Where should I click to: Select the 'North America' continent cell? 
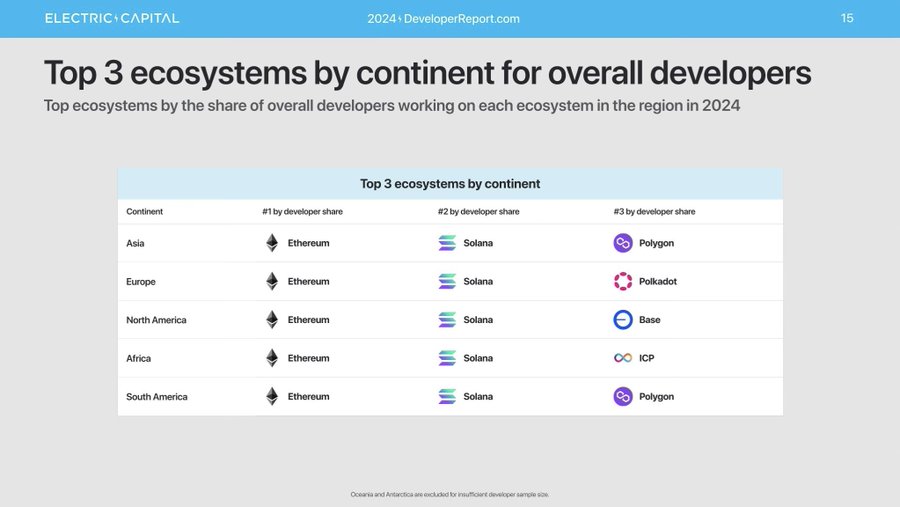(x=156, y=320)
